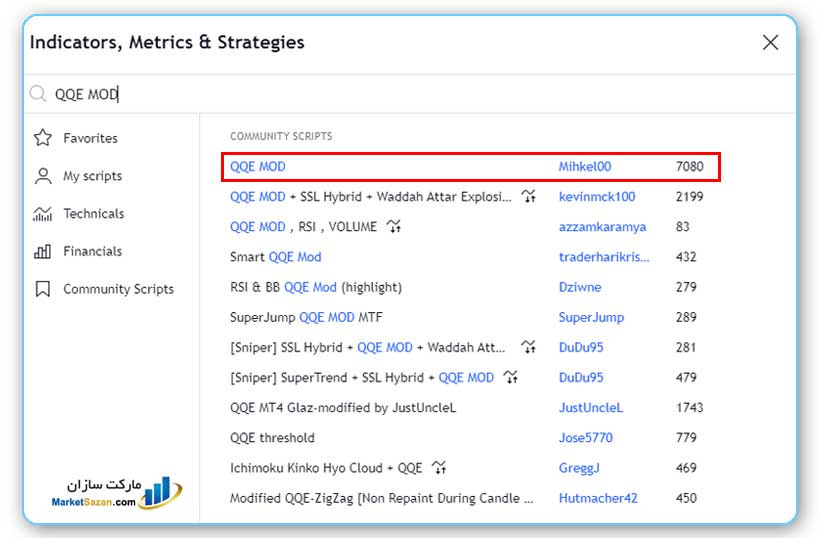
Task: Close the Indicators dialog with X
Action: pyautogui.click(x=770, y=42)
